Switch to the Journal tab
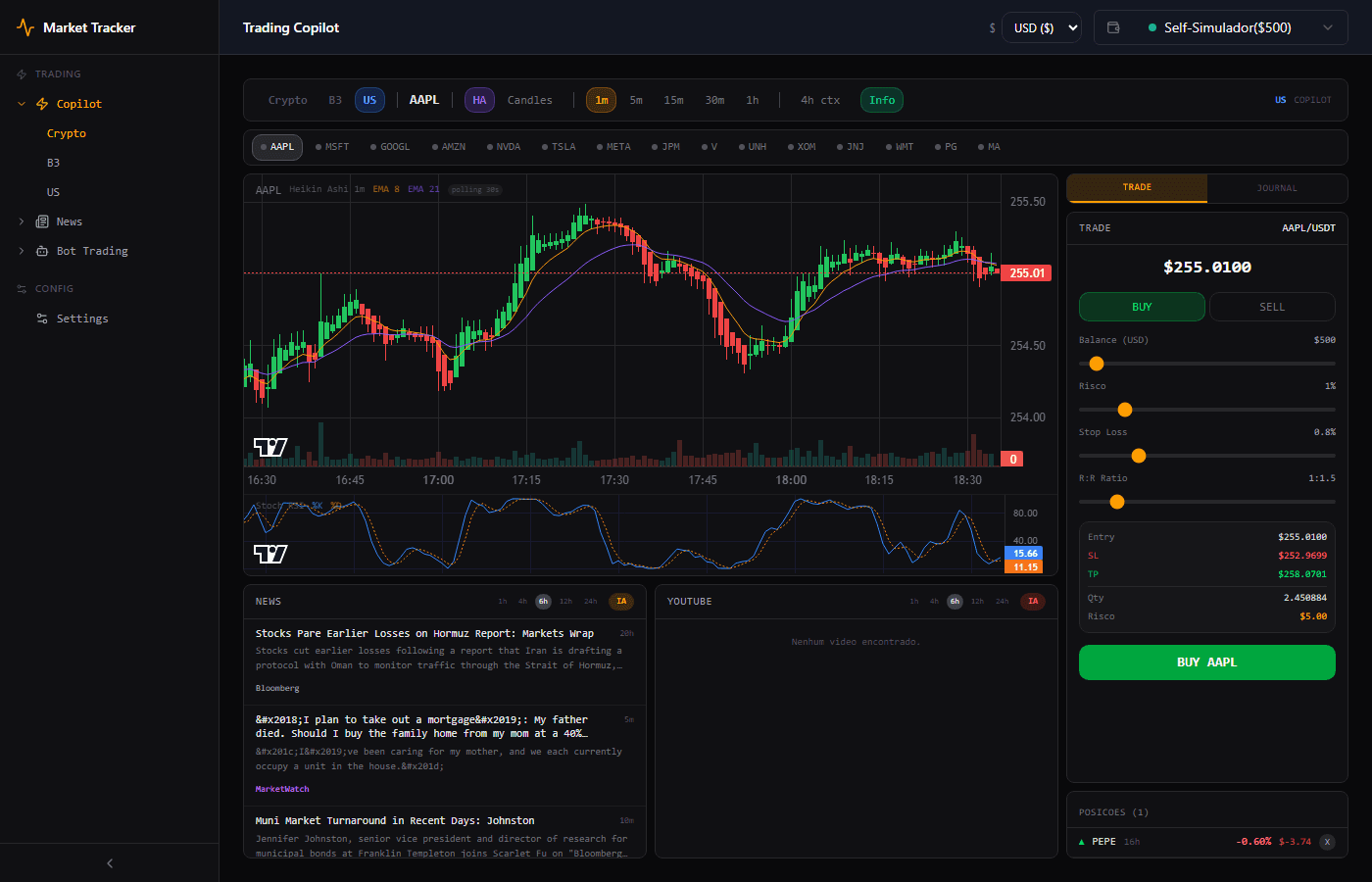The height and width of the screenshot is (882, 1372). (1277, 188)
